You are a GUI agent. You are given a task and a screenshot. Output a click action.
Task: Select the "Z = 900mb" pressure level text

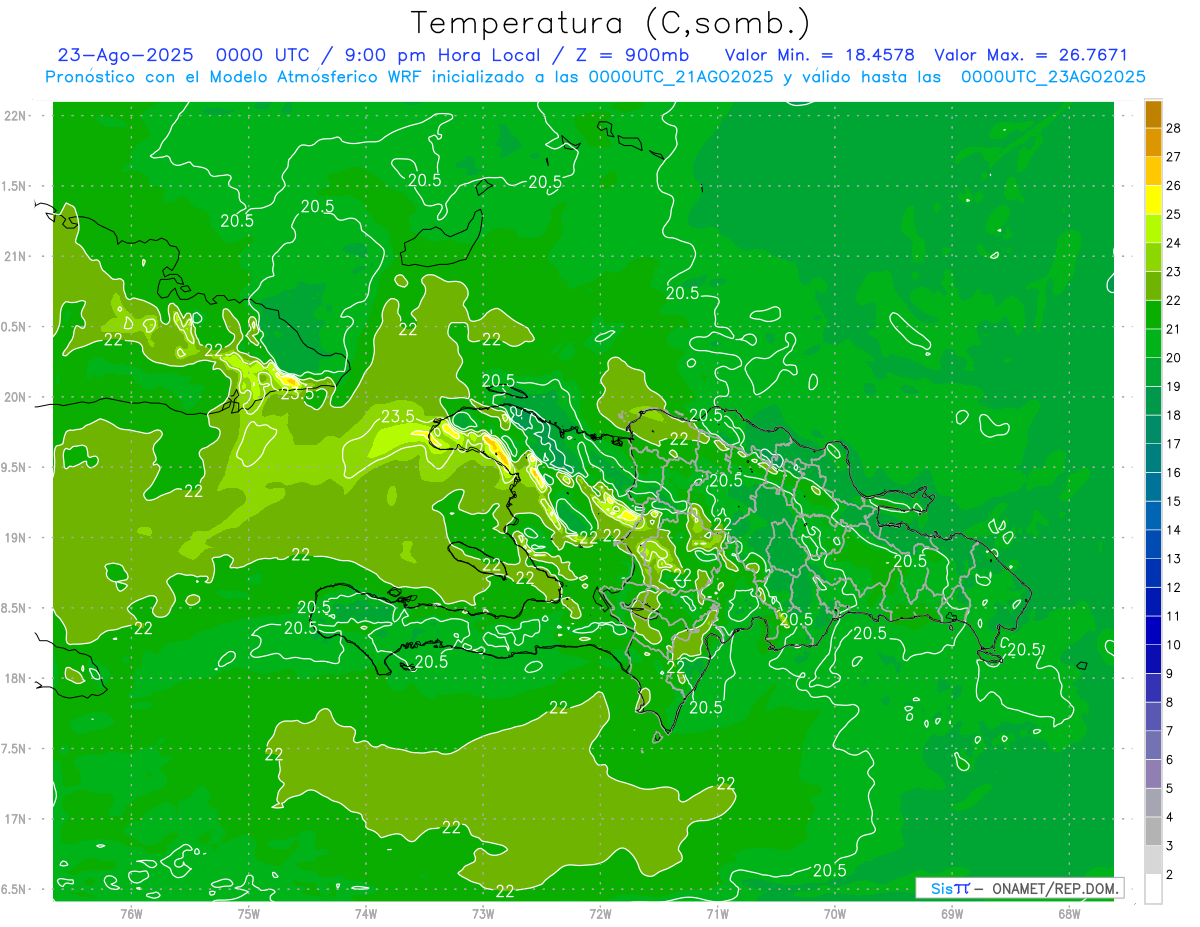pyautogui.click(x=631, y=55)
